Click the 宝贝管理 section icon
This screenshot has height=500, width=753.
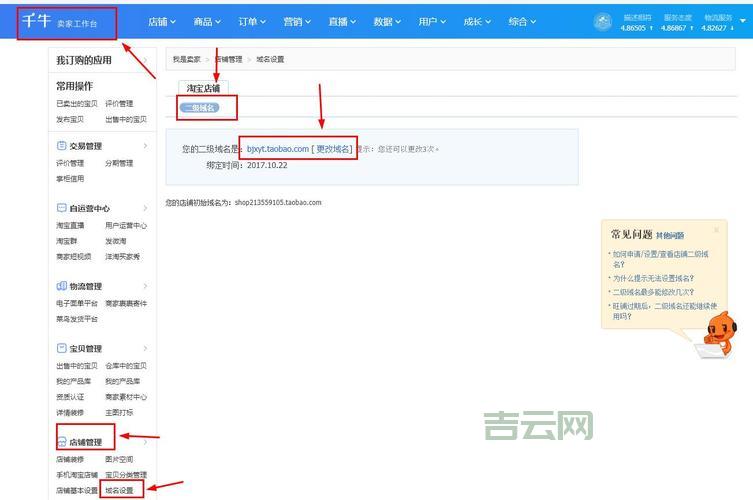pyautogui.click(x=61, y=348)
